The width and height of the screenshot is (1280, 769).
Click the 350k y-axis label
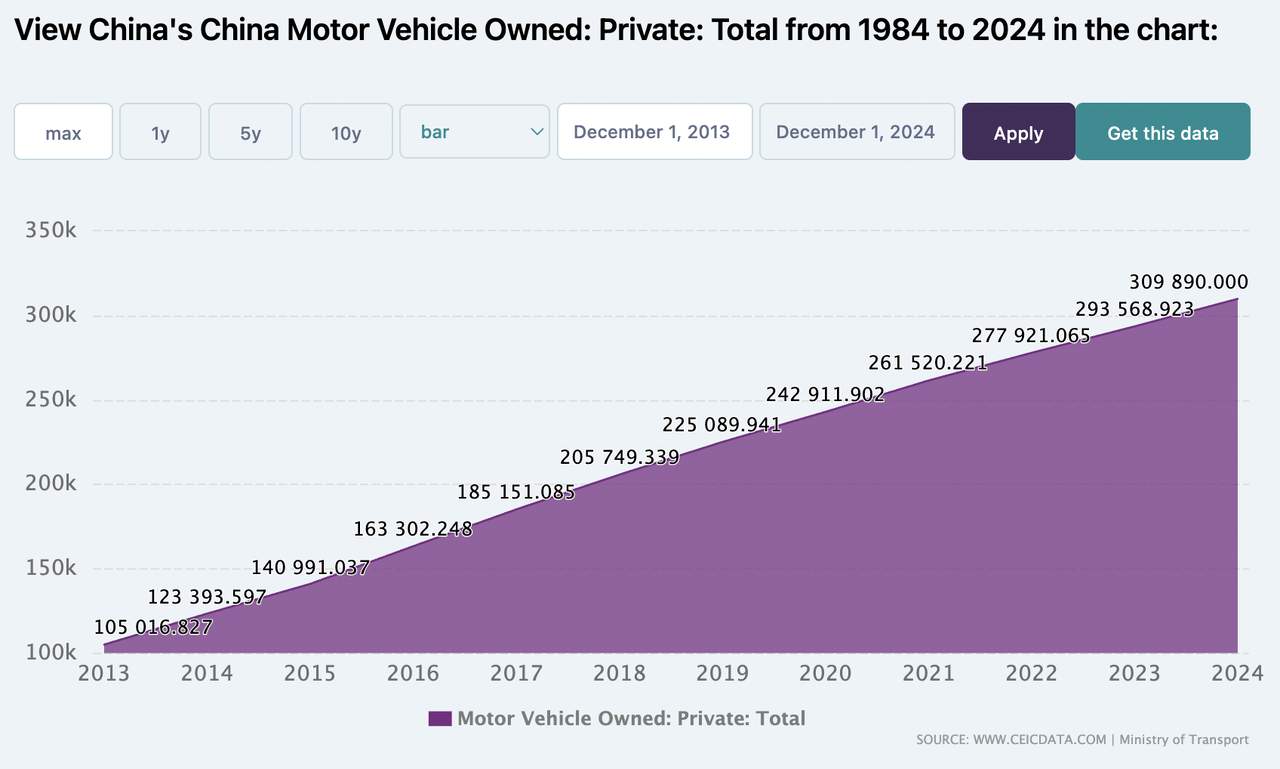point(51,230)
